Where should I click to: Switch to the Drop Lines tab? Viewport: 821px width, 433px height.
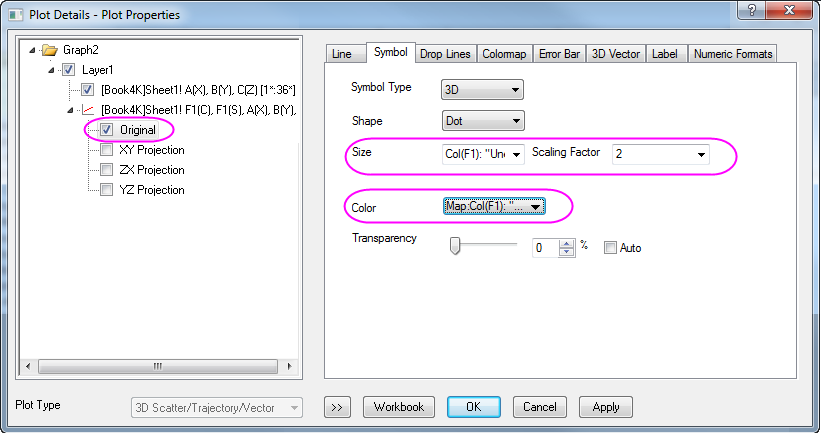[444, 53]
